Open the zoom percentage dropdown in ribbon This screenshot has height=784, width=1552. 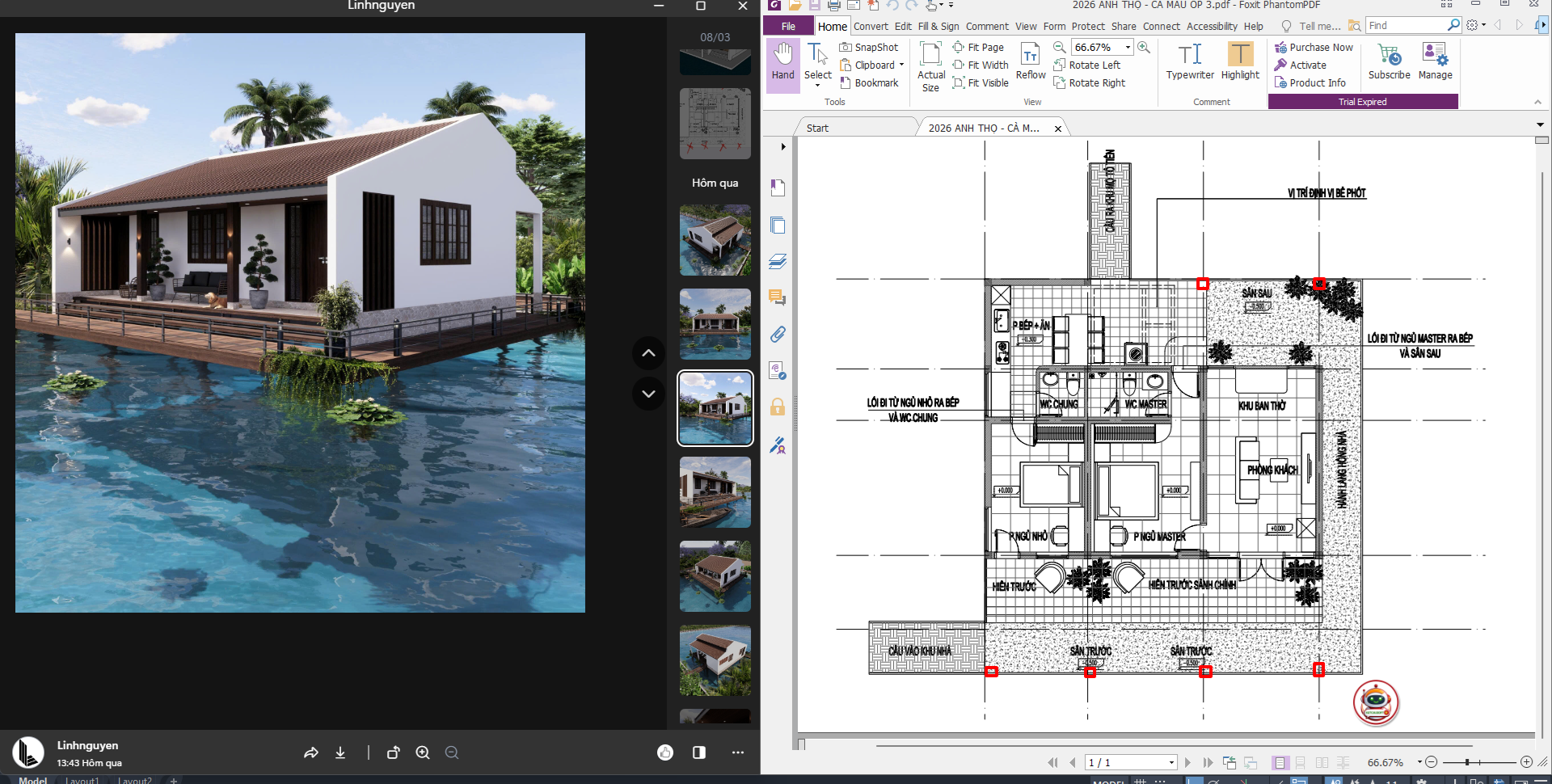(1128, 48)
